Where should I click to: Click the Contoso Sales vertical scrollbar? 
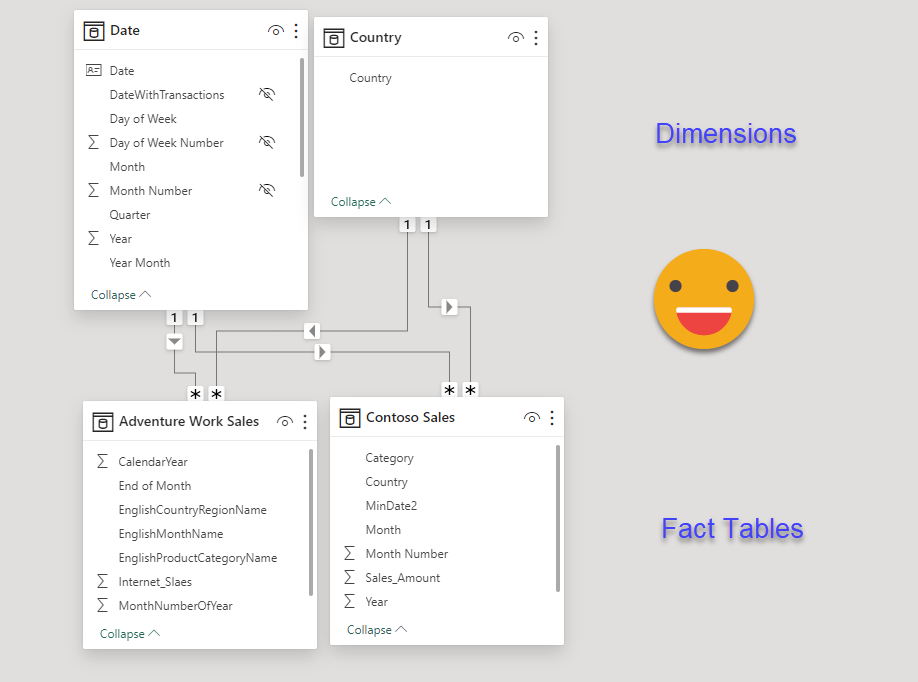(x=558, y=519)
